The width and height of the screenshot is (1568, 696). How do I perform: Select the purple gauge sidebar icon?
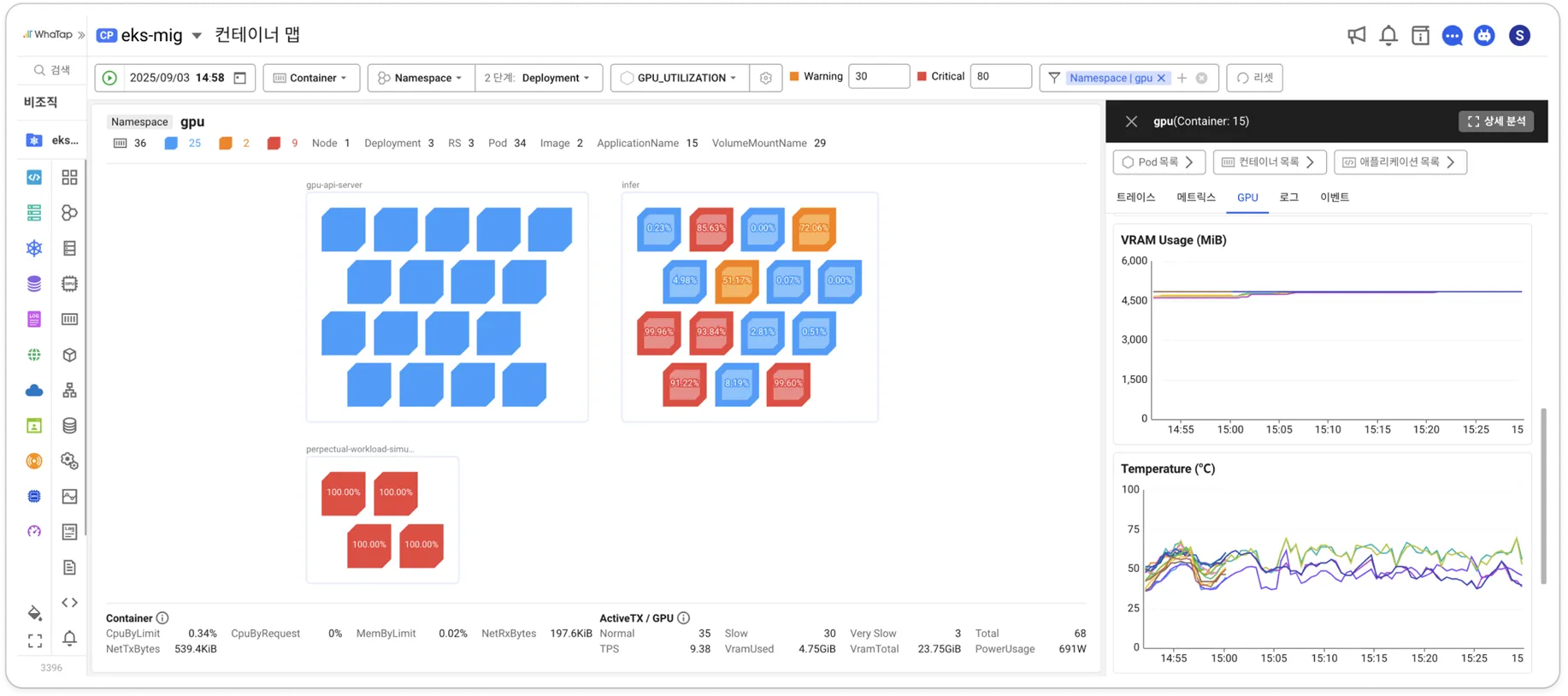pyautogui.click(x=34, y=532)
